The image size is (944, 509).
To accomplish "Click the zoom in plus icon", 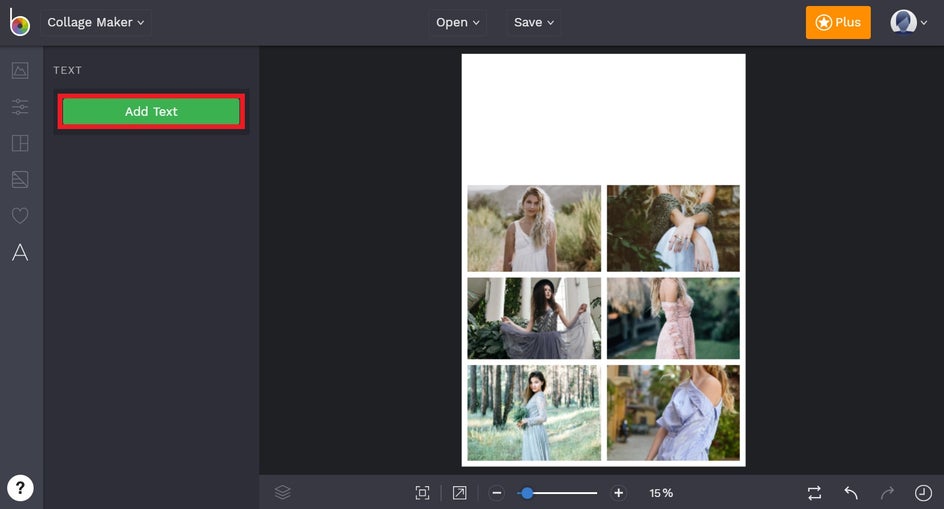I will [x=618, y=493].
